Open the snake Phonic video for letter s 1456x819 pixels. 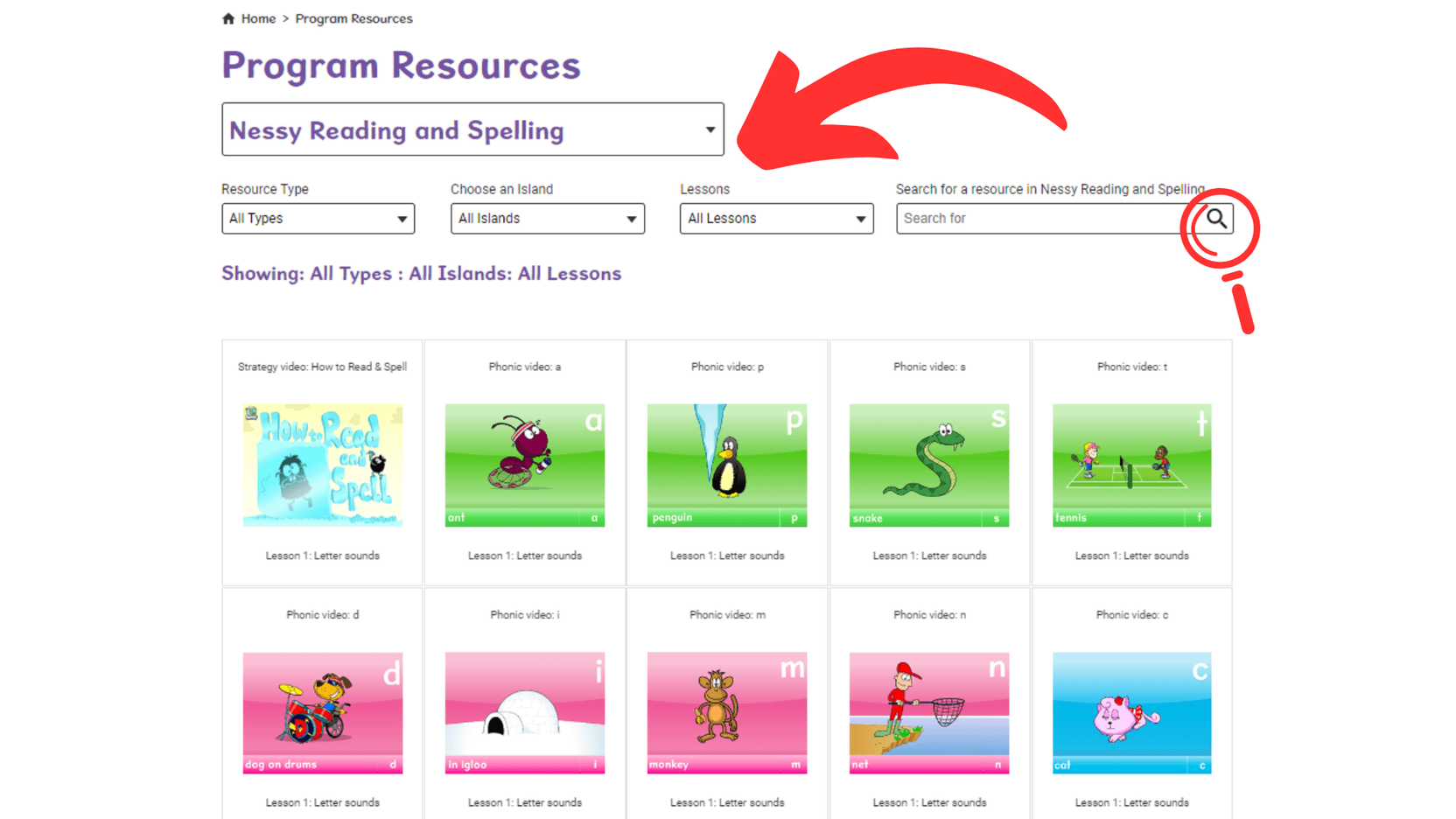928,465
